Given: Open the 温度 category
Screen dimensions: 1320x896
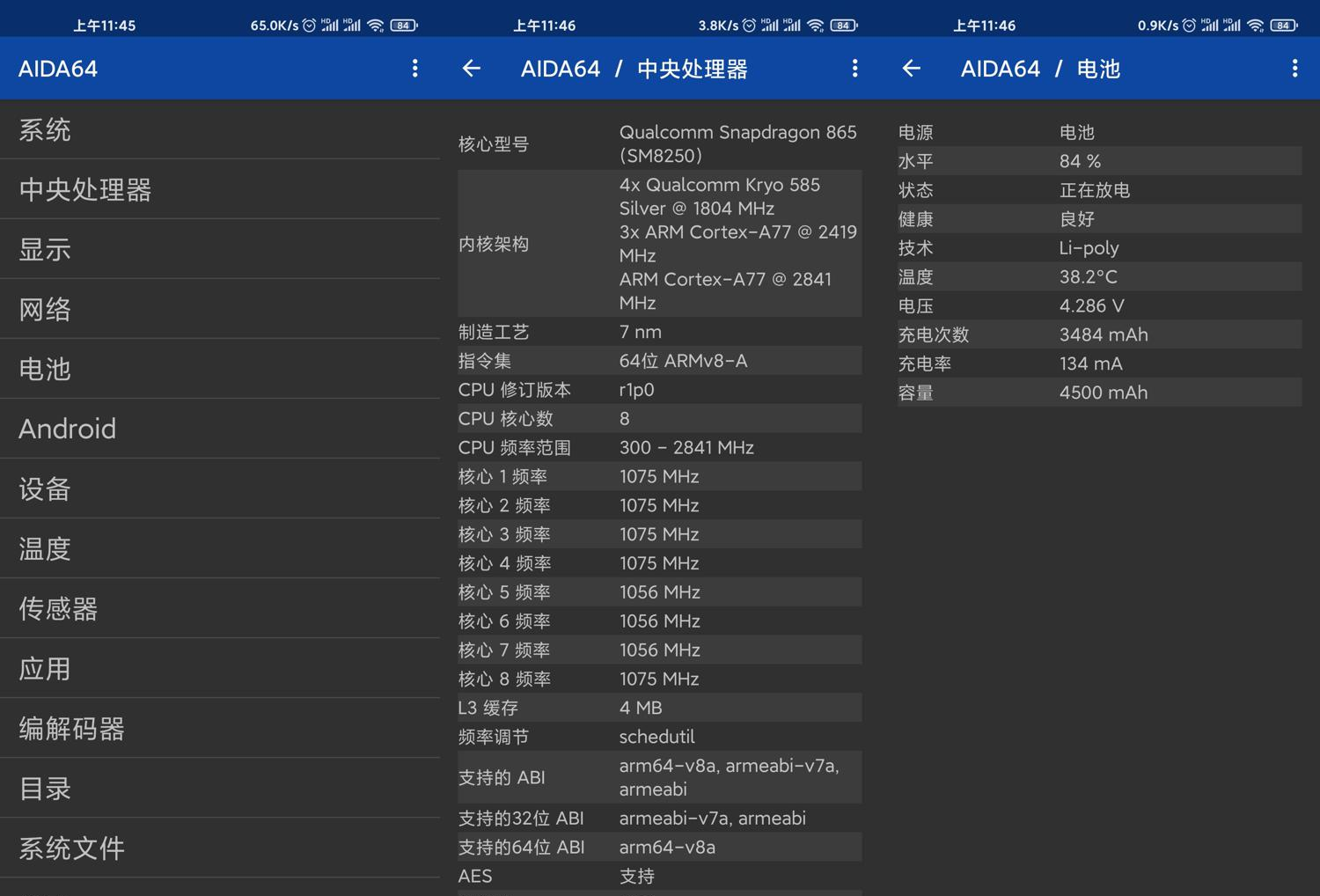Looking at the screenshot, I should click(x=220, y=549).
